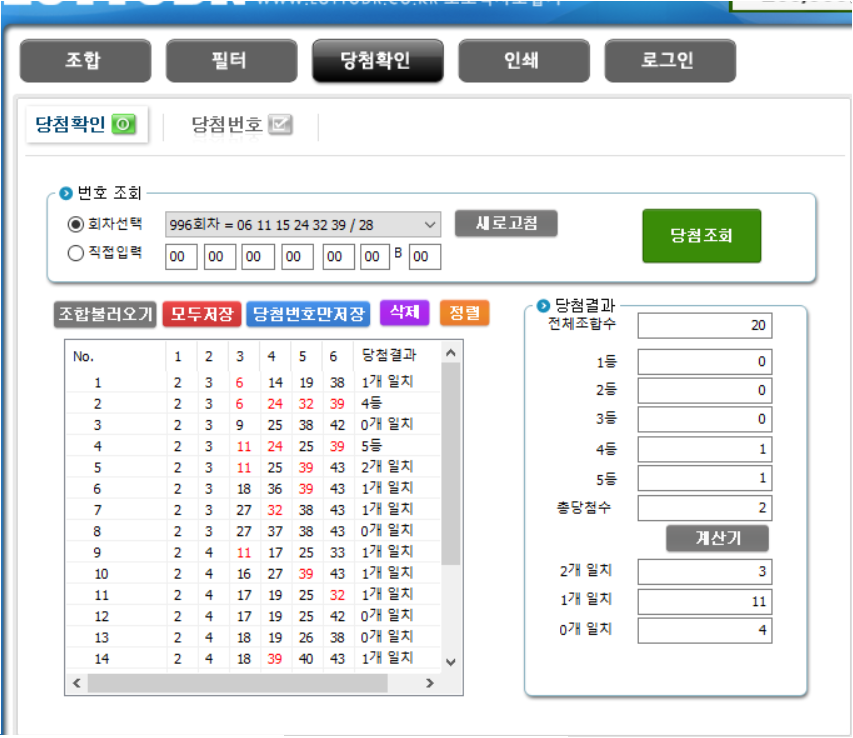Click the bonus number B input field
The image size is (853, 738).
[425, 257]
